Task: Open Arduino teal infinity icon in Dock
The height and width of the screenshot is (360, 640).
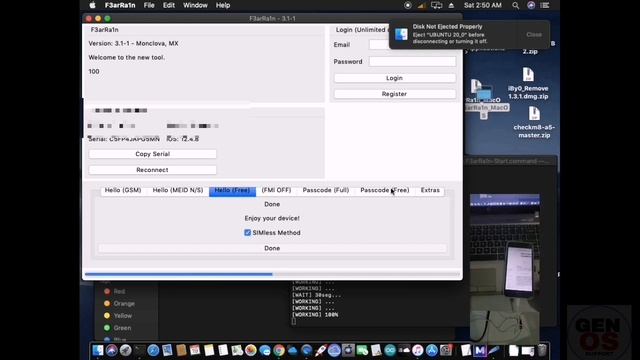Action: [x=390, y=351]
